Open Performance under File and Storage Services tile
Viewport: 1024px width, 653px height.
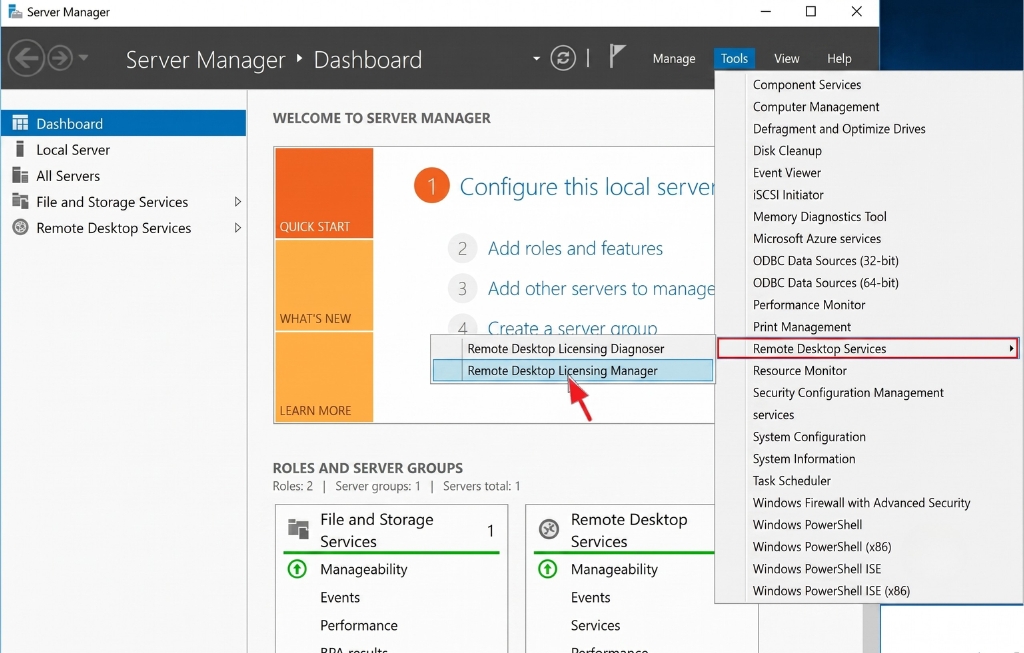[359, 626]
